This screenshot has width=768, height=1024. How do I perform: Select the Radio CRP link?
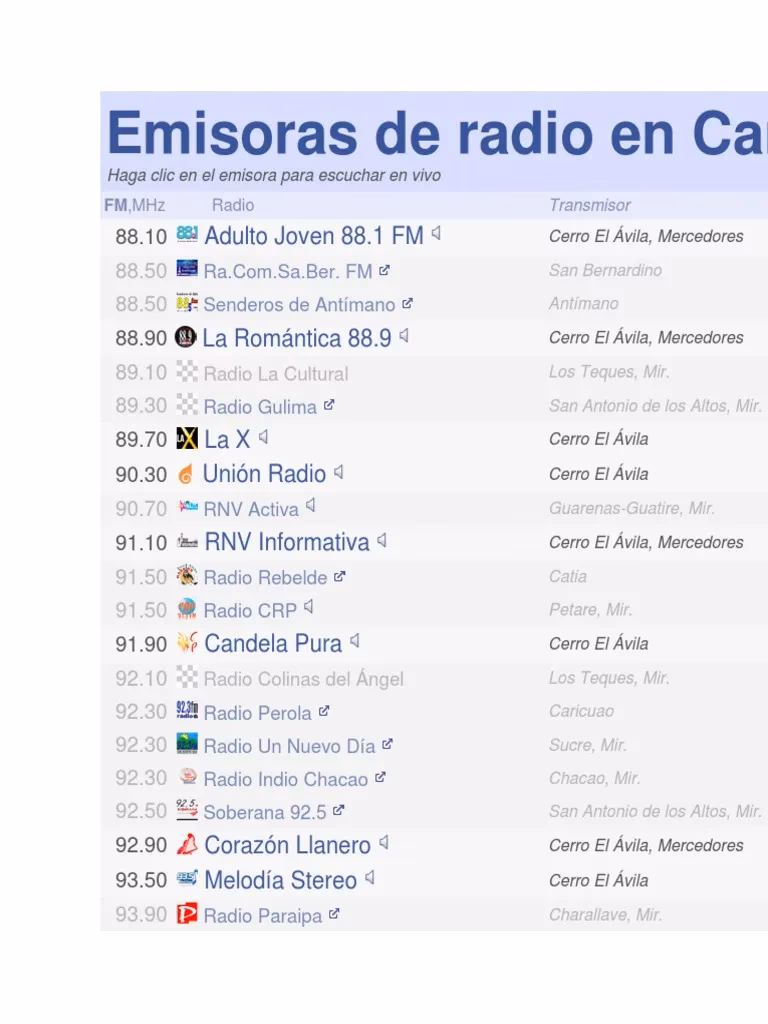(x=250, y=611)
